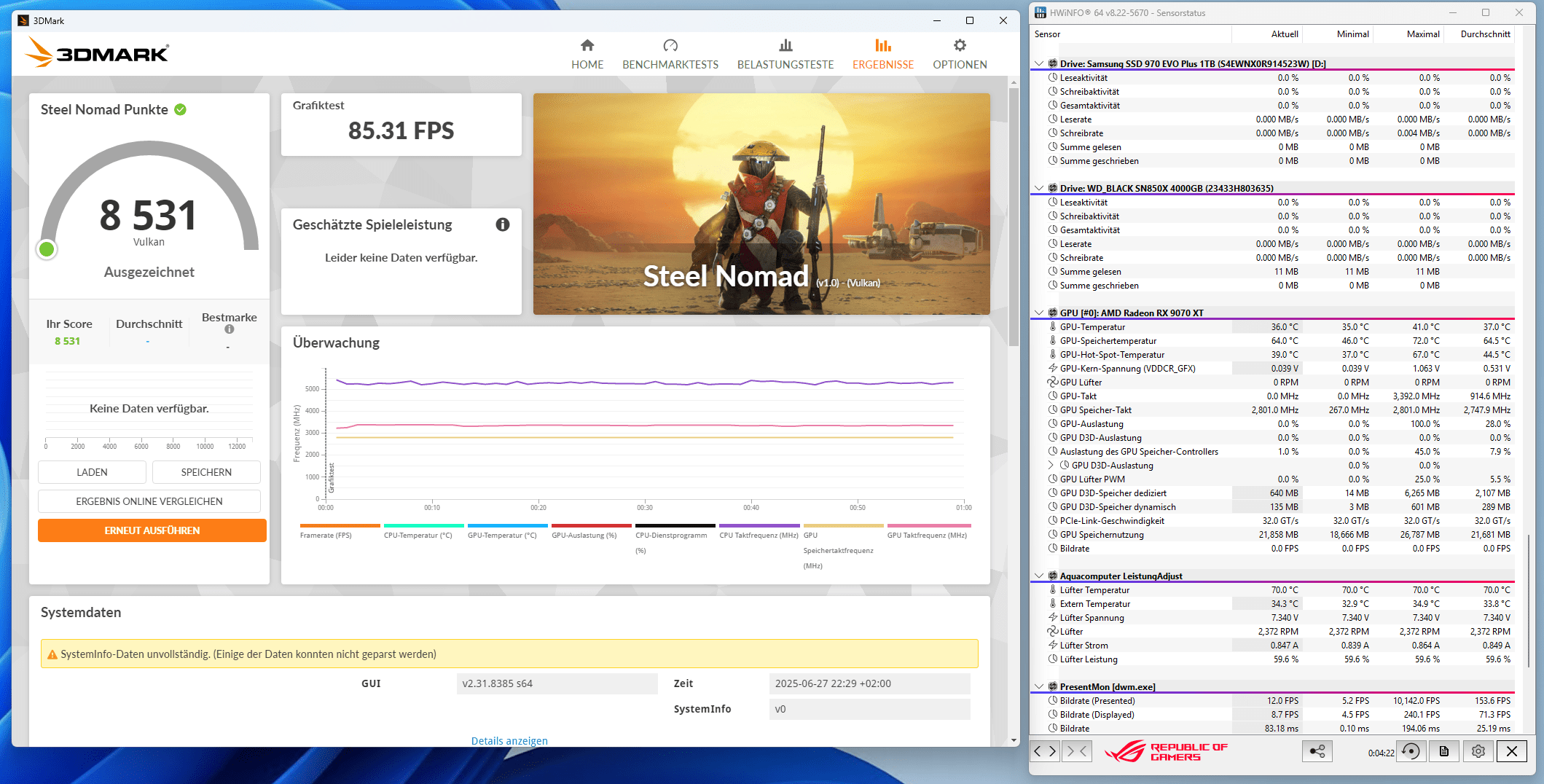Toggle the CPU-Dienstprogramm legend entry
The width and height of the screenshot is (1544, 784).
coord(675,540)
